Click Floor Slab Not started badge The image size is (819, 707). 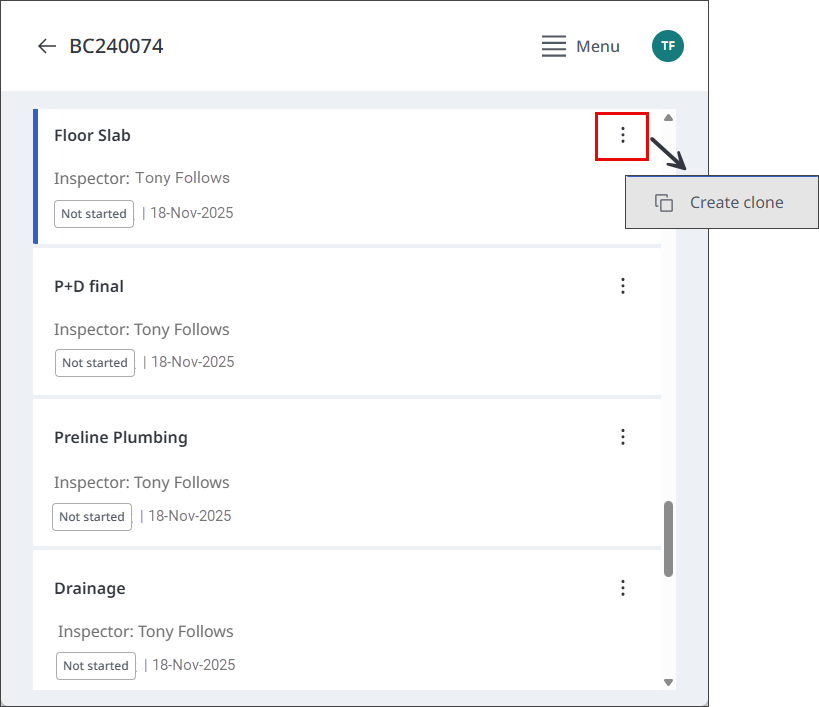[94, 214]
